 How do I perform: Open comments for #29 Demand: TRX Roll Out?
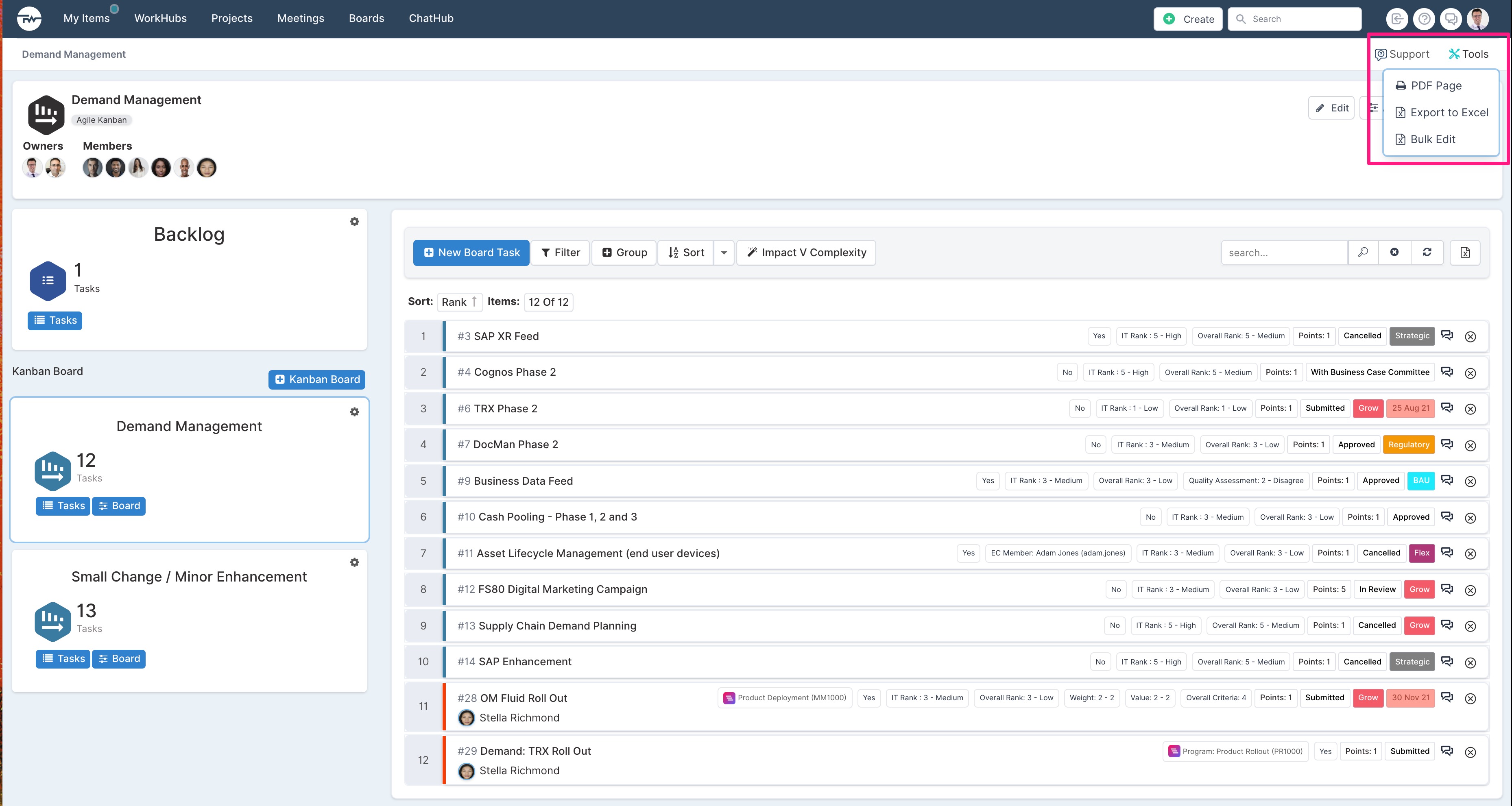click(x=1447, y=751)
